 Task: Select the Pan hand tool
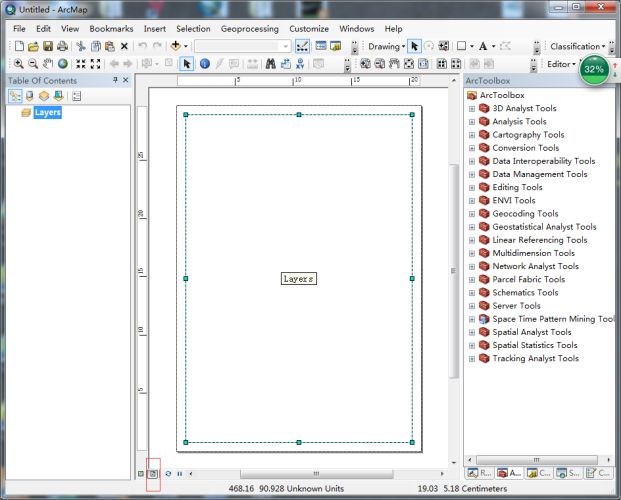48,64
